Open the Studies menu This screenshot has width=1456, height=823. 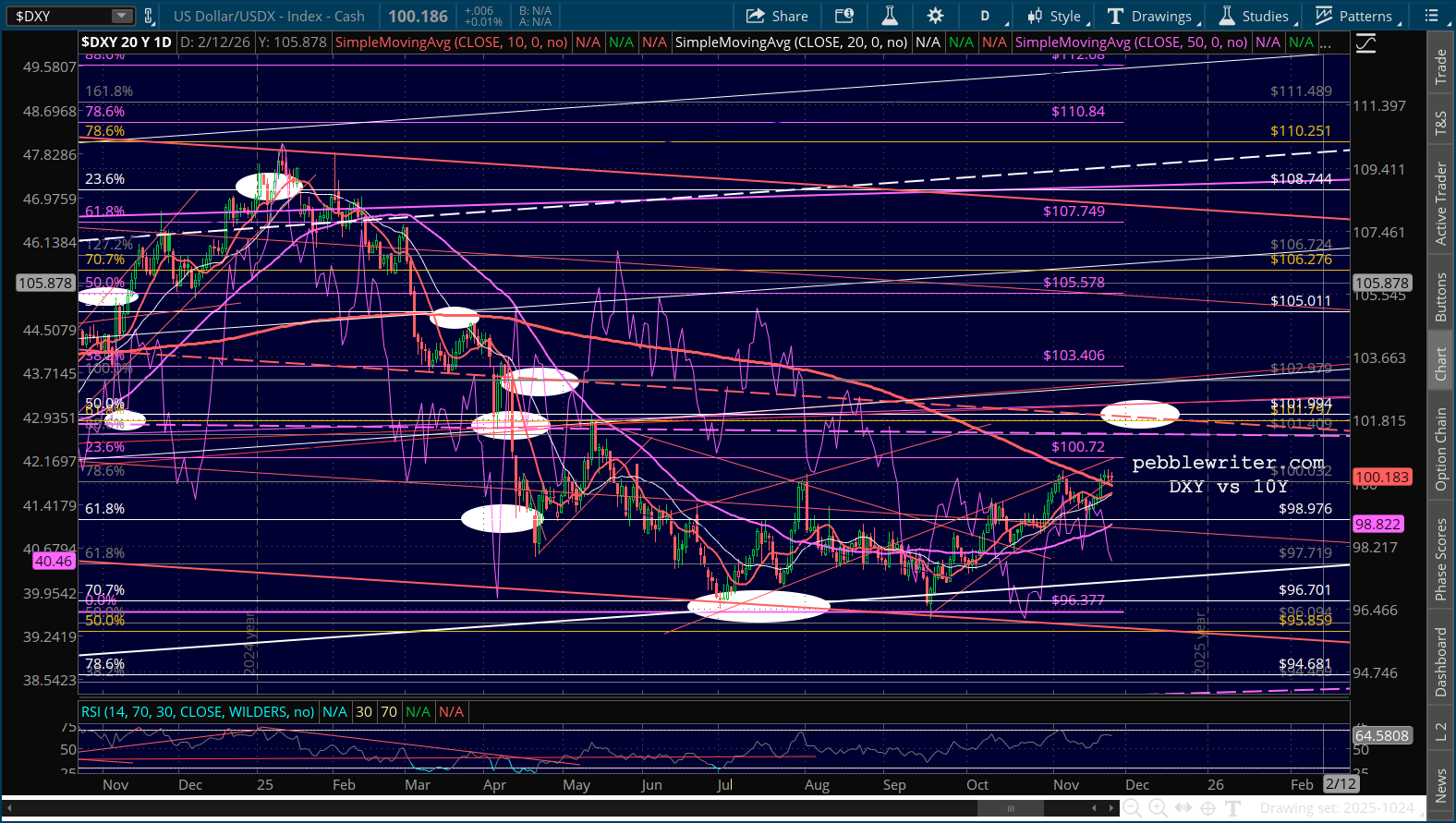(1255, 16)
